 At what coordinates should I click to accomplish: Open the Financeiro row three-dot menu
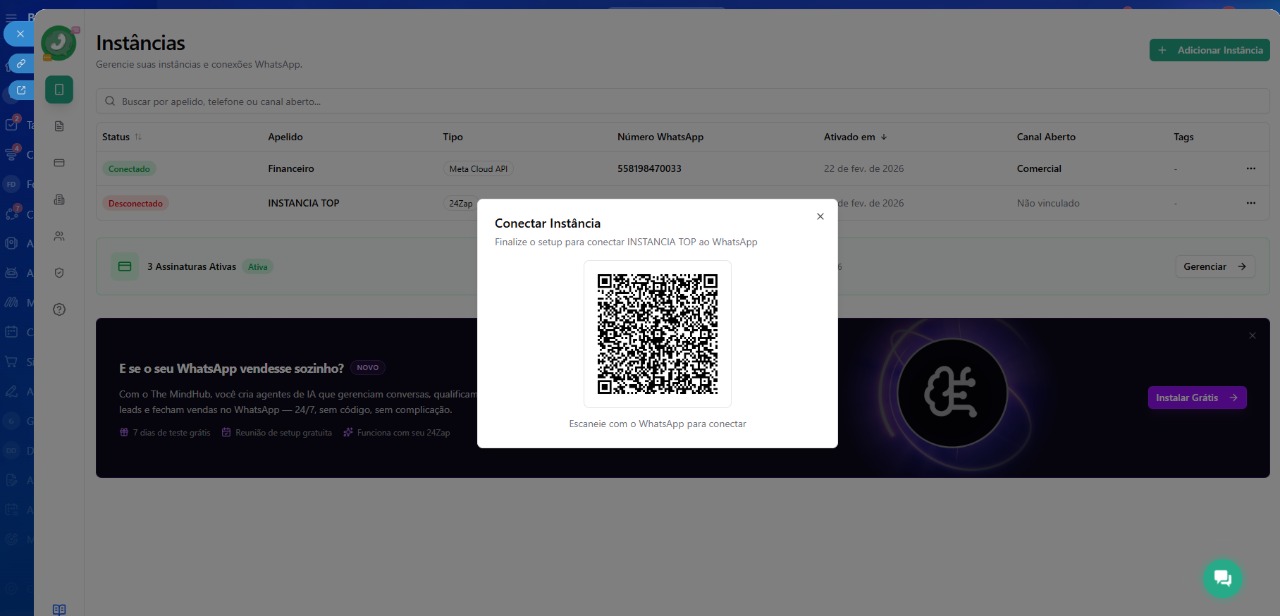1250,169
